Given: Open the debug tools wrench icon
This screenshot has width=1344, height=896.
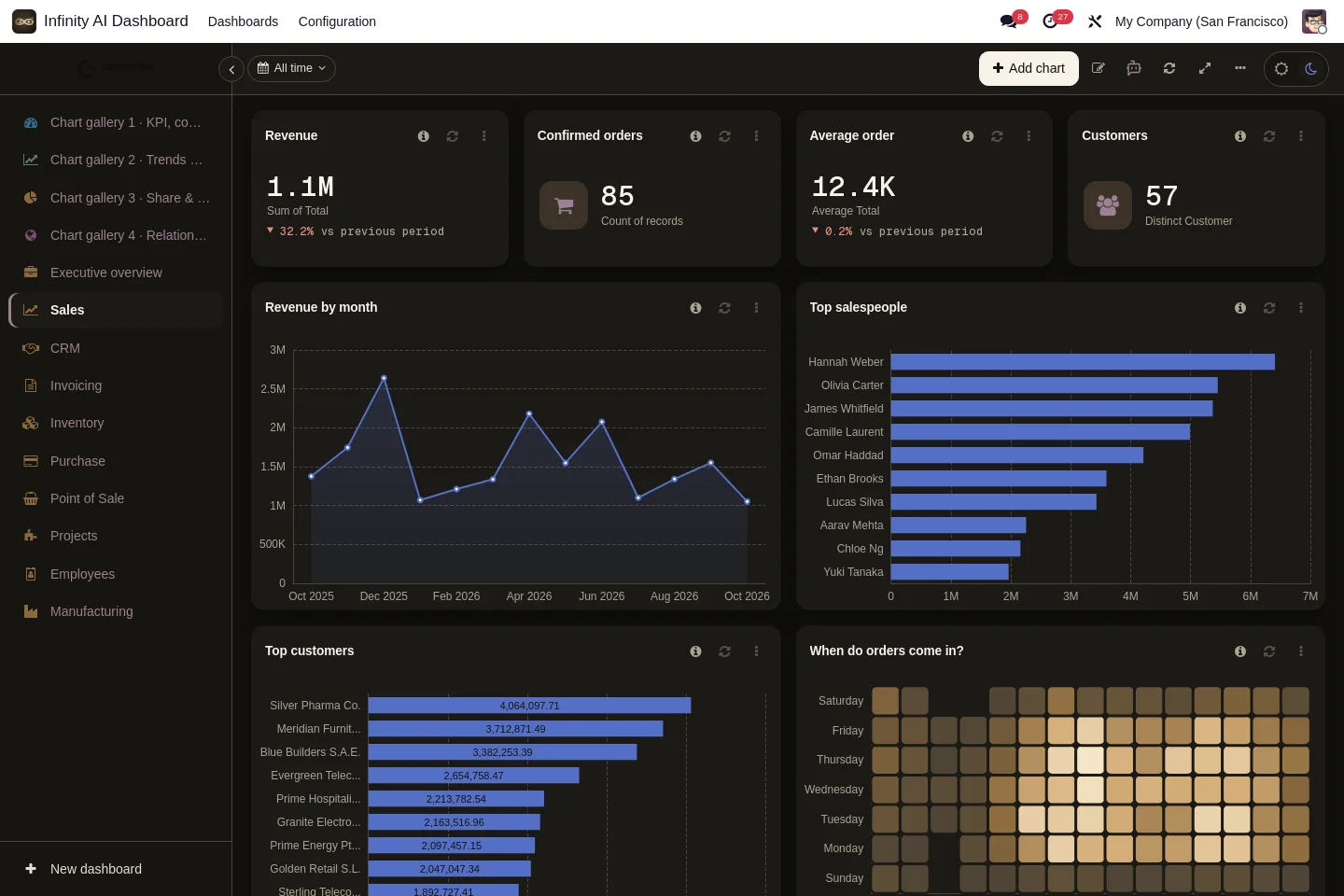Looking at the screenshot, I should click(x=1095, y=21).
